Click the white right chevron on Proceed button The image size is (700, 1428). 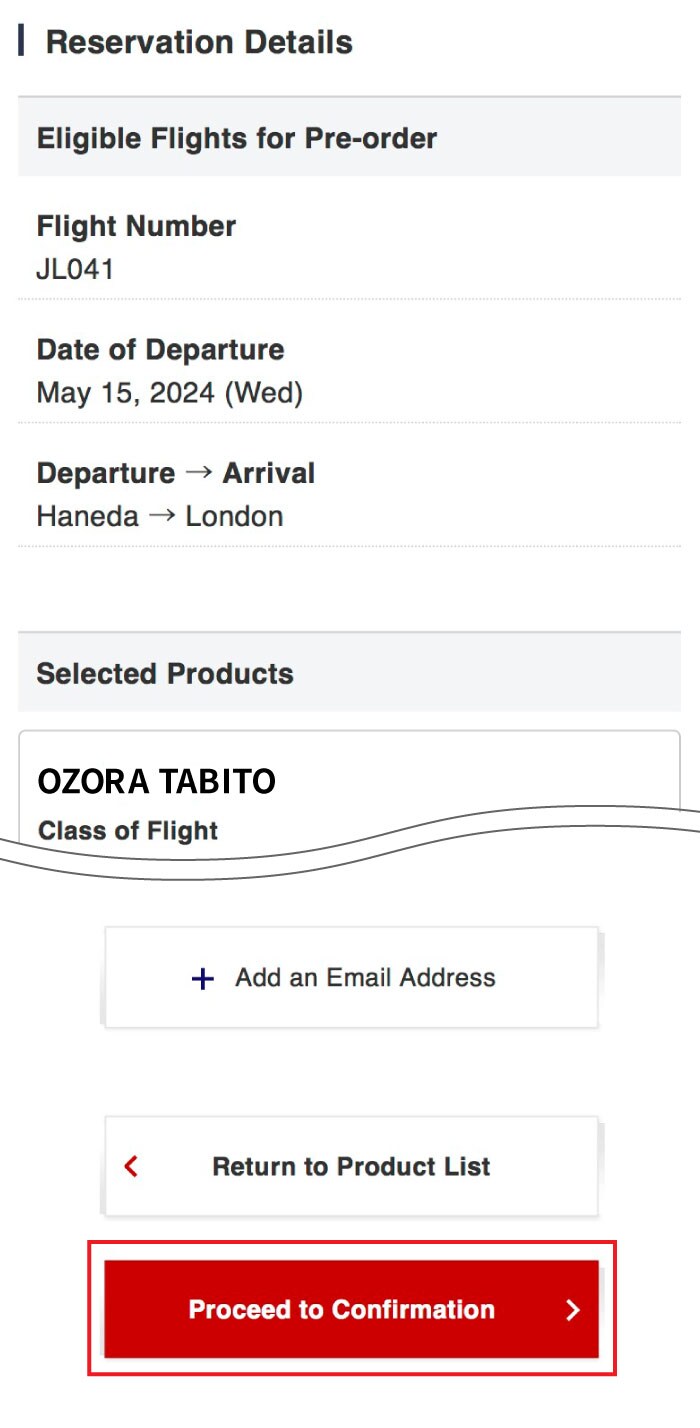click(572, 1310)
